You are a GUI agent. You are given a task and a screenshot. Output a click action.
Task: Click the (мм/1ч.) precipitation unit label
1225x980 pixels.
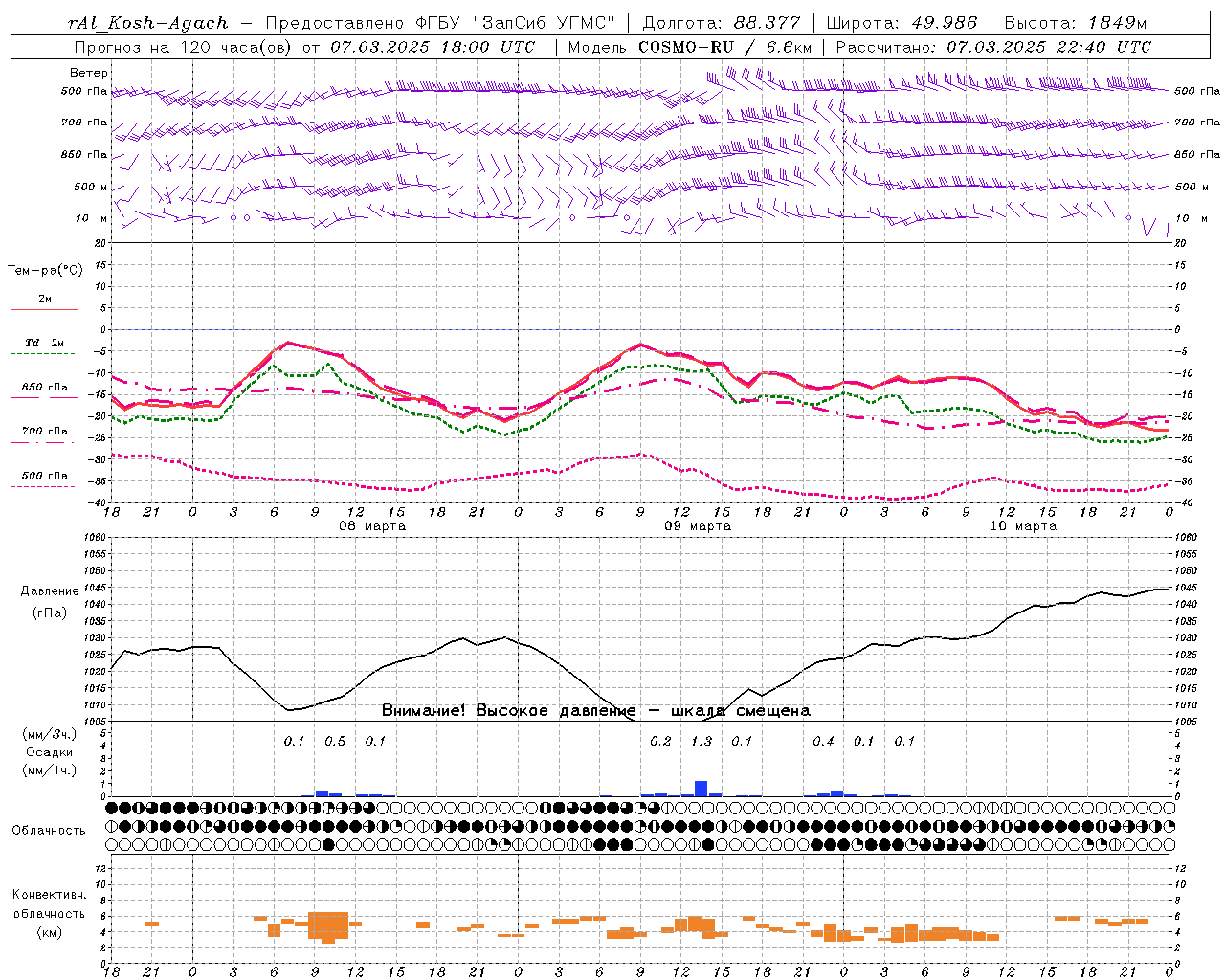(49, 770)
